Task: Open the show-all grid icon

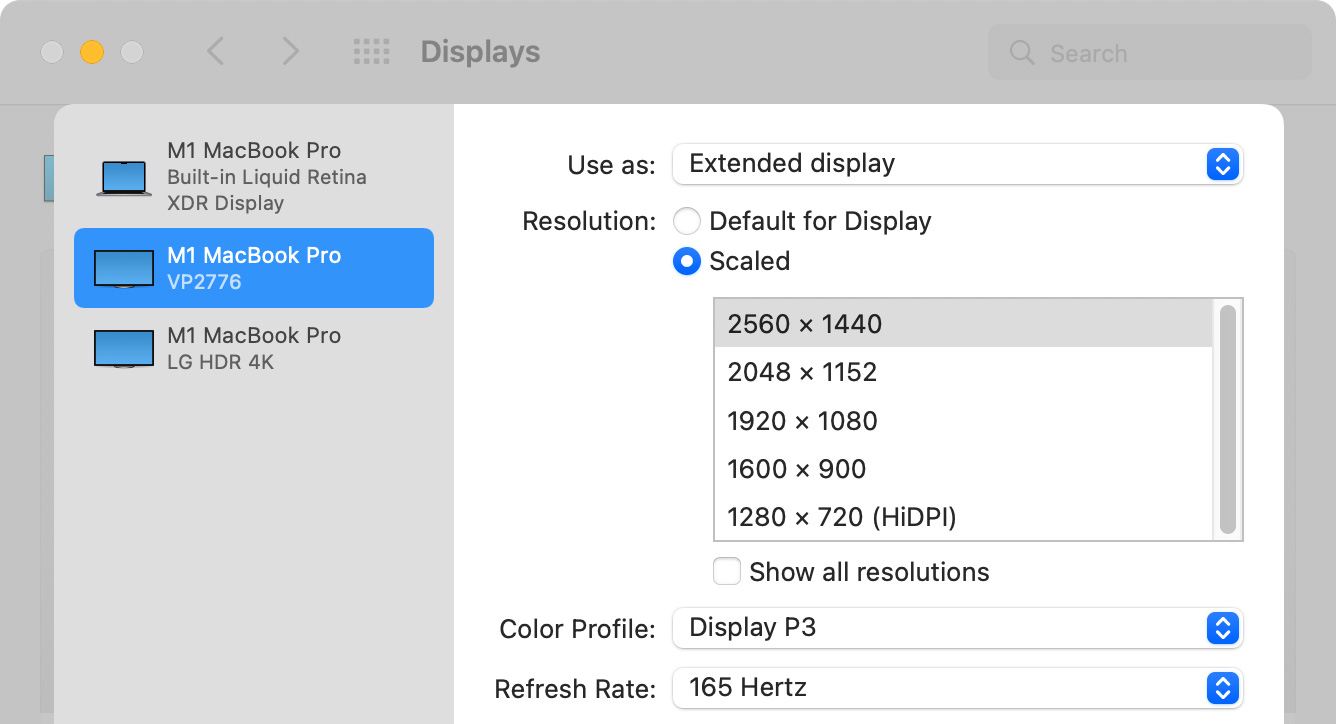Action: 371,52
